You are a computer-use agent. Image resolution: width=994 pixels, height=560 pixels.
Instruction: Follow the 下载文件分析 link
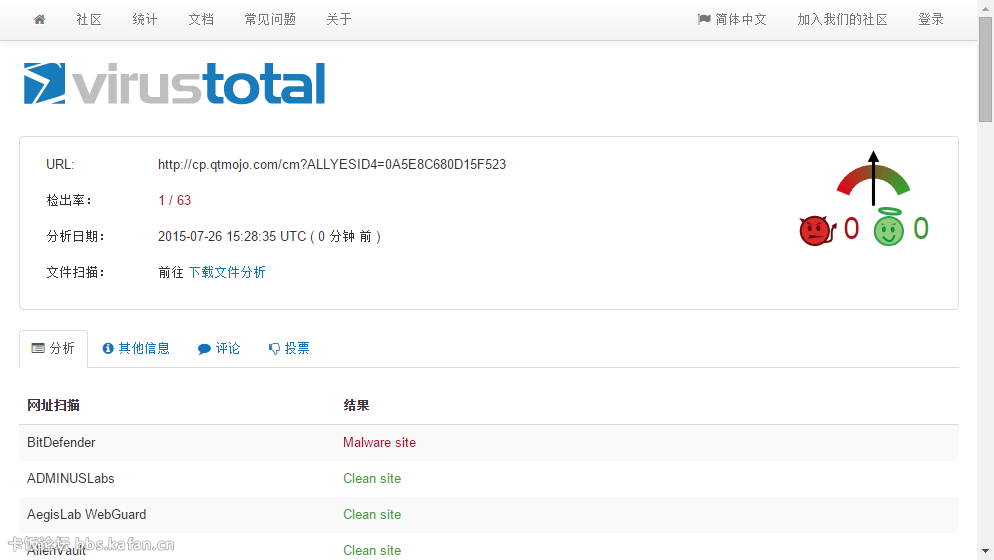point(227,272)
